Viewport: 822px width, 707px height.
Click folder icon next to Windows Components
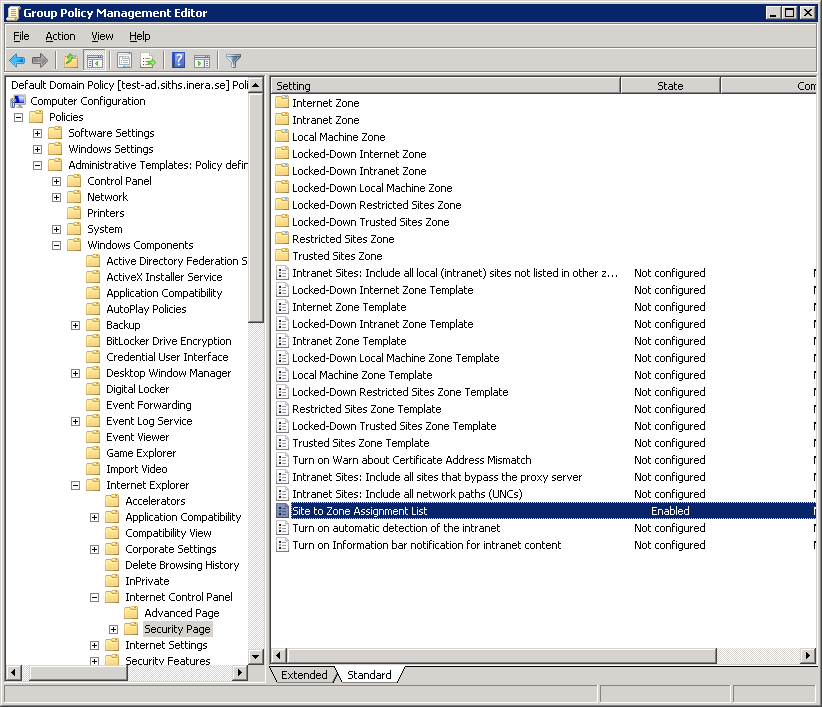(x=74, y=245)
